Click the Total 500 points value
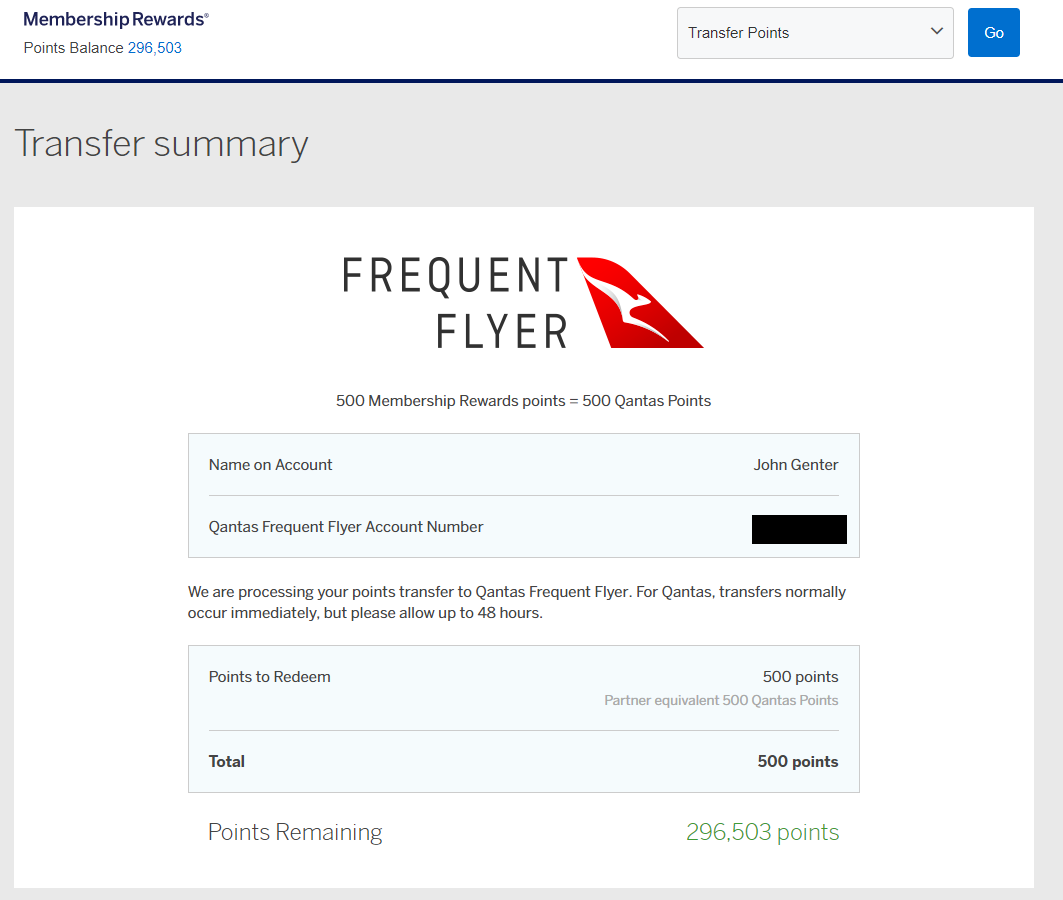The width and height of the screenshot is (1063, 900). pyautogui.click(x=798, y=762)
